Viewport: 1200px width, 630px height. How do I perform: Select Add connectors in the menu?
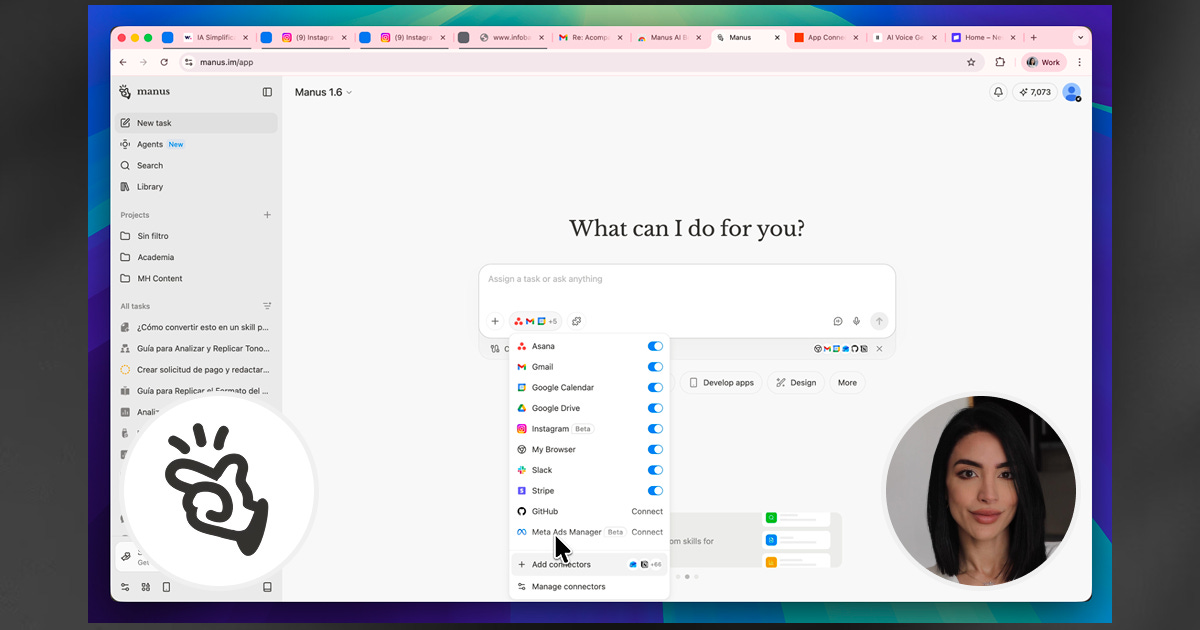[589, 564]
